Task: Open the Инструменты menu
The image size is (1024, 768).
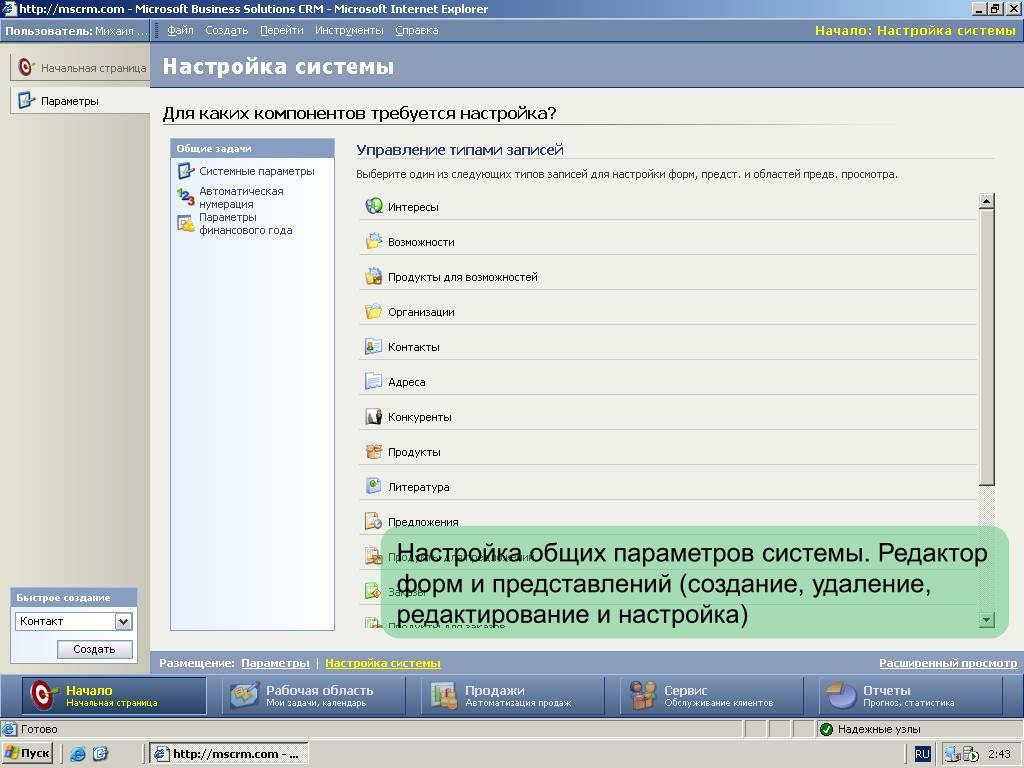Action: coord(349,31)
